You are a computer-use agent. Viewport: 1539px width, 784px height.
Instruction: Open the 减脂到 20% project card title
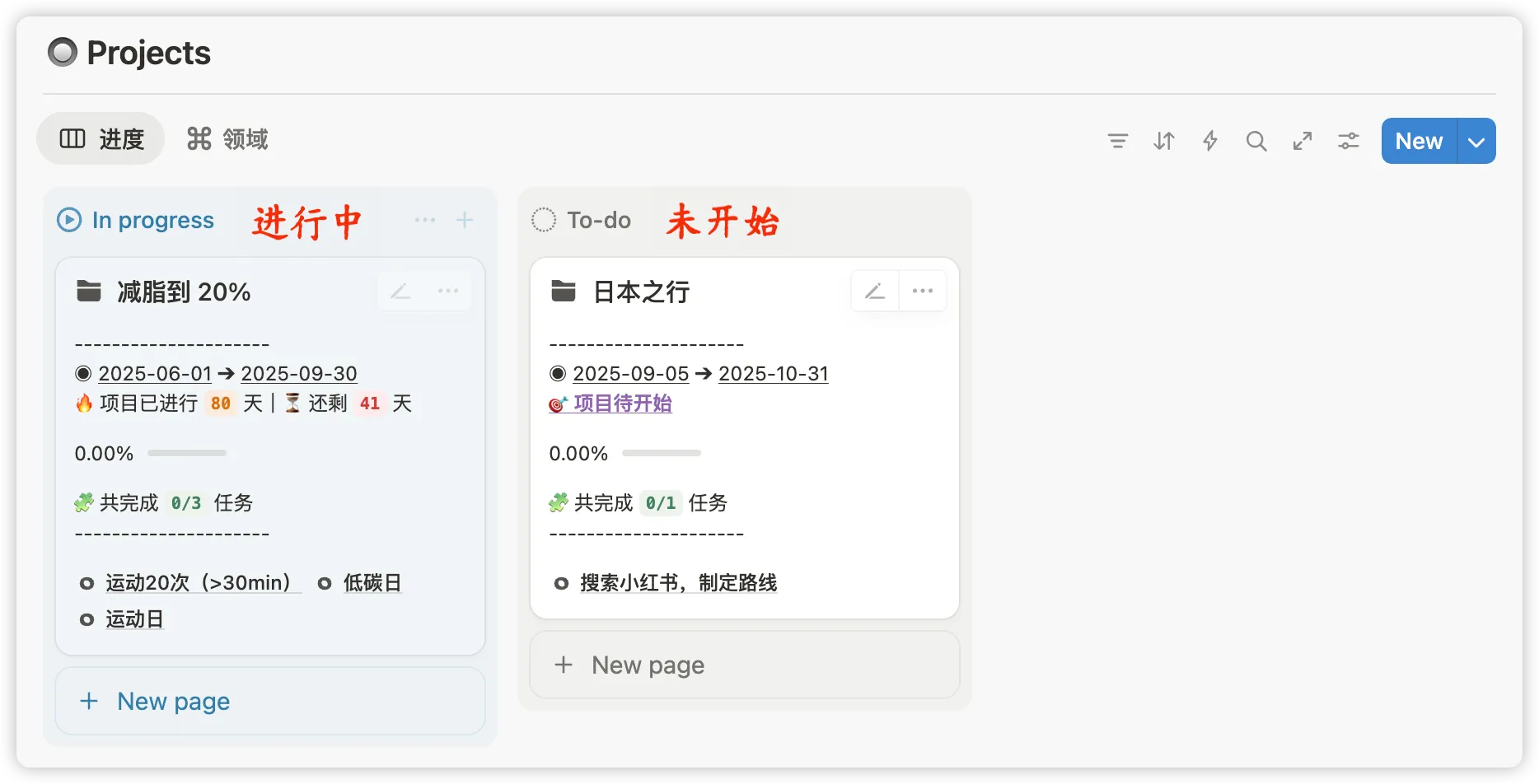[x=184, y=292]
